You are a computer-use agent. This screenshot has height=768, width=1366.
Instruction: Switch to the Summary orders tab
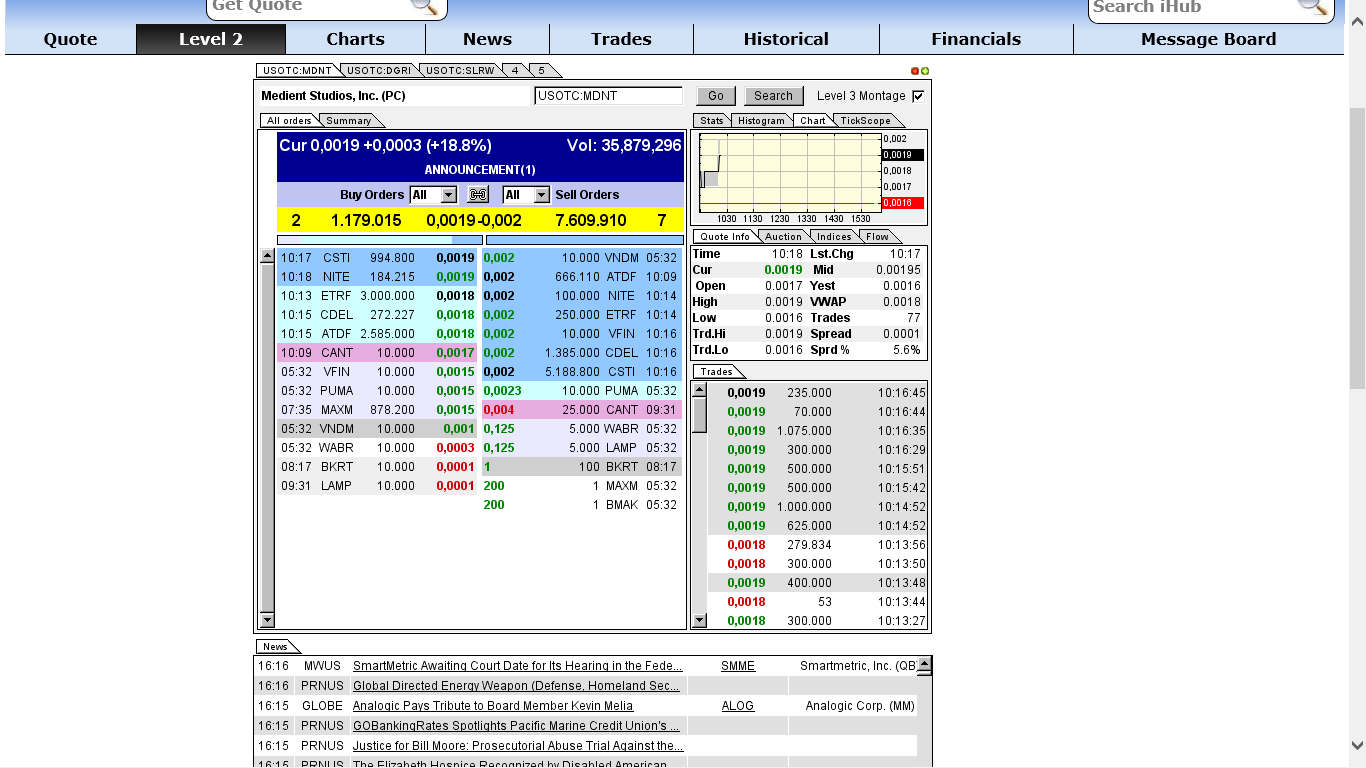coord(348,121)
